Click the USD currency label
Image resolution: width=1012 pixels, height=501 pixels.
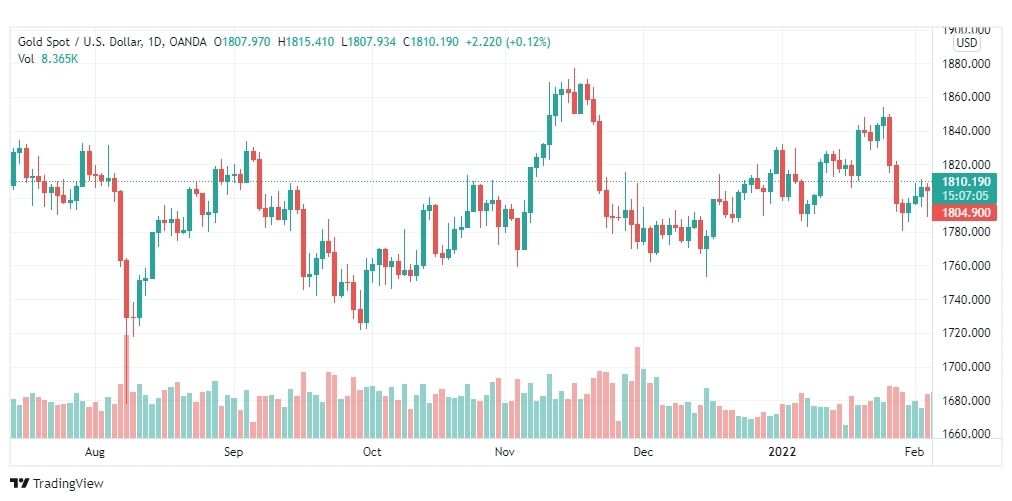[x=967, y=43]
